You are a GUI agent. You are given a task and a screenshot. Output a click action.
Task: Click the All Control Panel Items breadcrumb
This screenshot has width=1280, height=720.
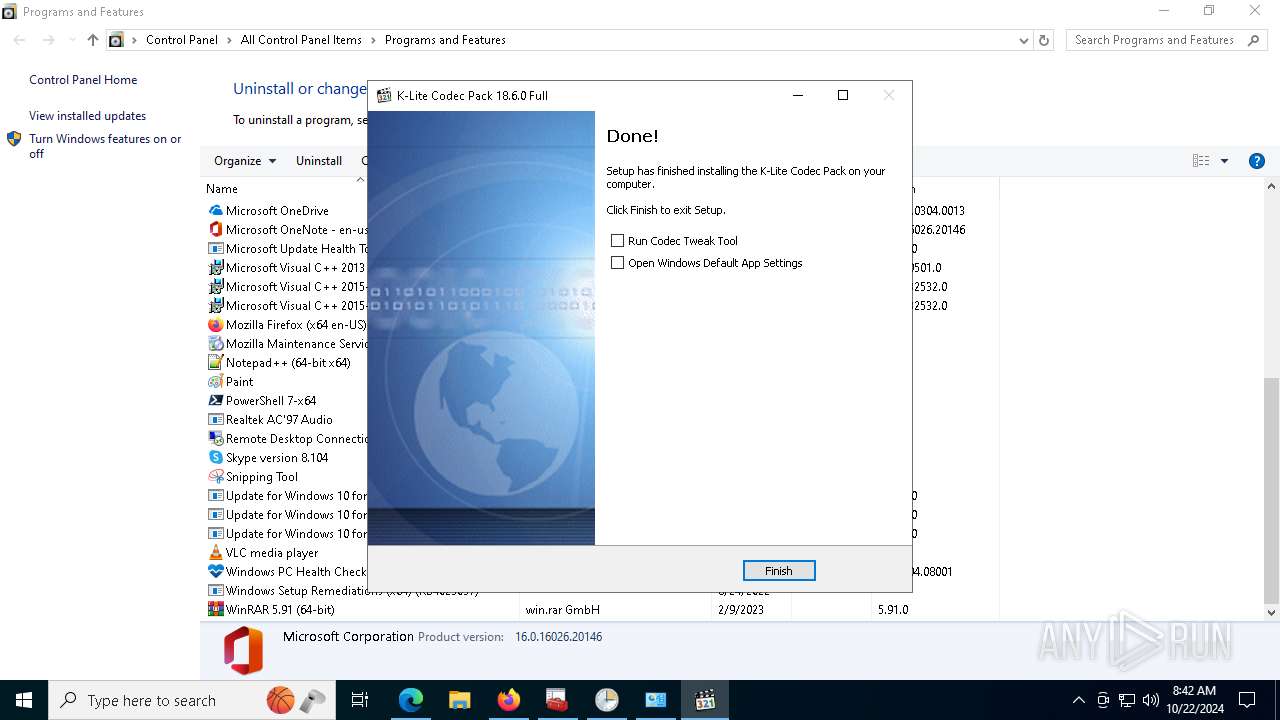pyautogui.click(x=301, y=40)
